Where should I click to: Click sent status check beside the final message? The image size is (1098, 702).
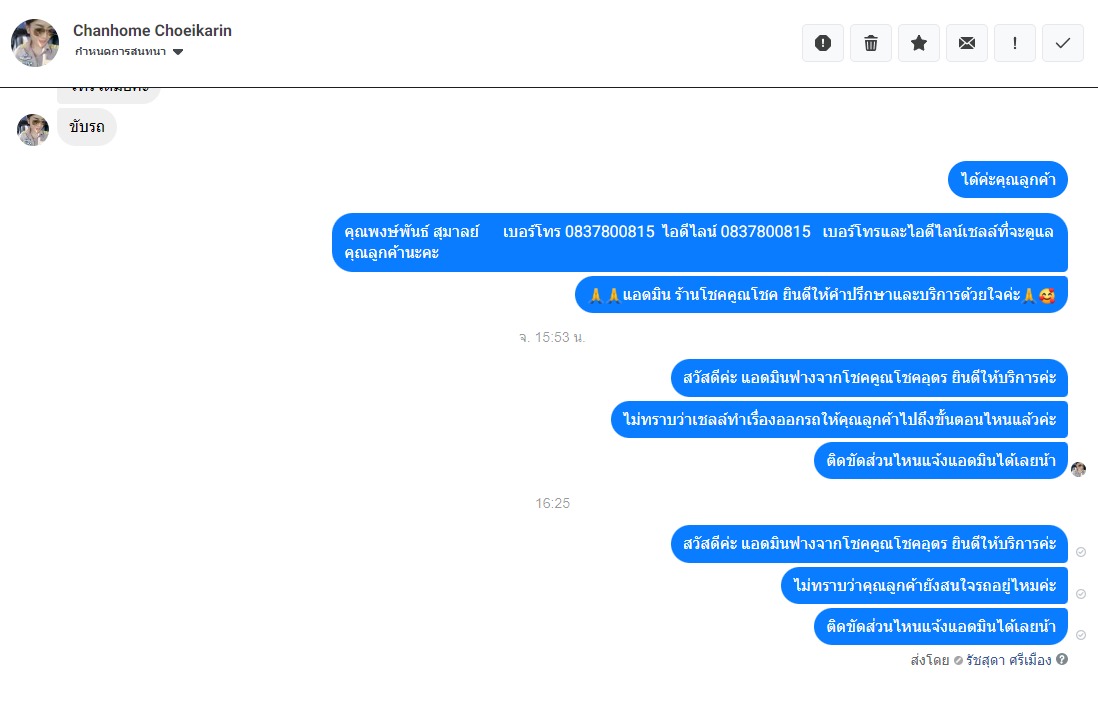coord(1081,635)
